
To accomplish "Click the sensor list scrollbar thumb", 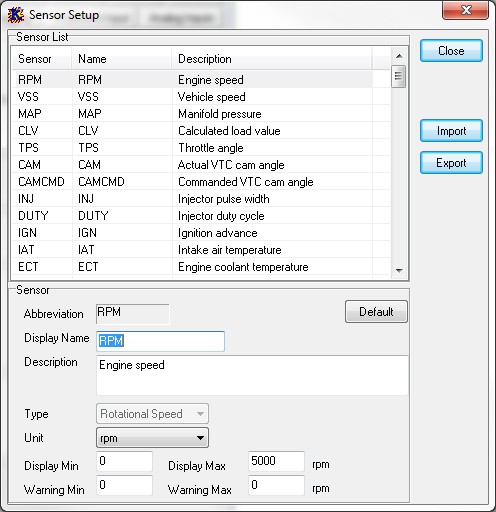I will 399,76.
